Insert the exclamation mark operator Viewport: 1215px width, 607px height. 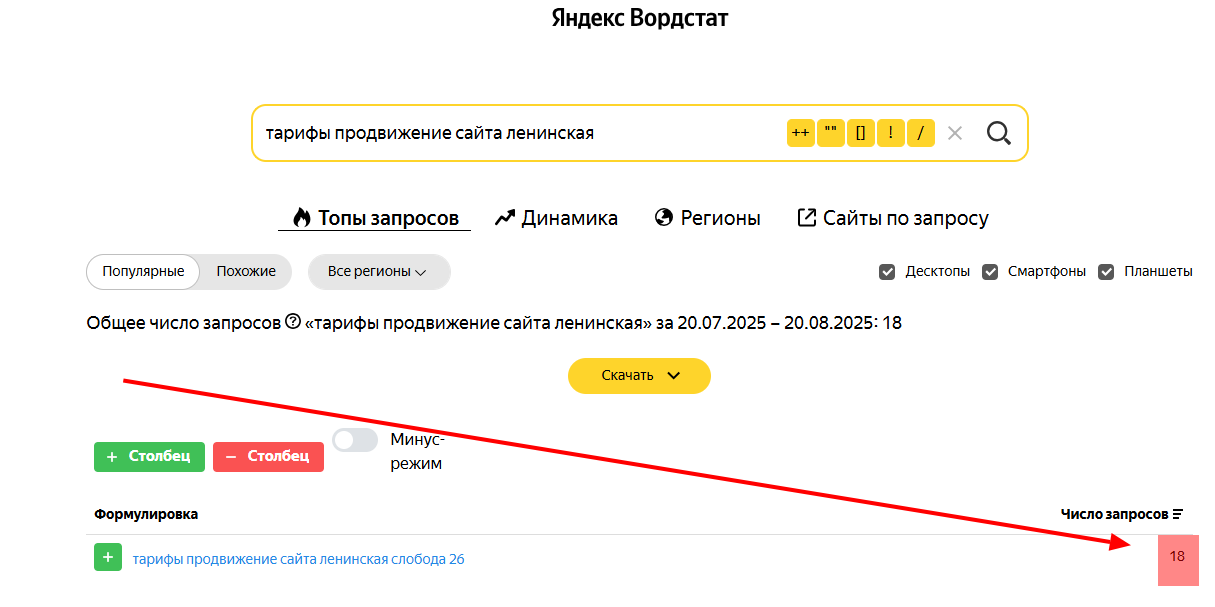click(891, 133)
